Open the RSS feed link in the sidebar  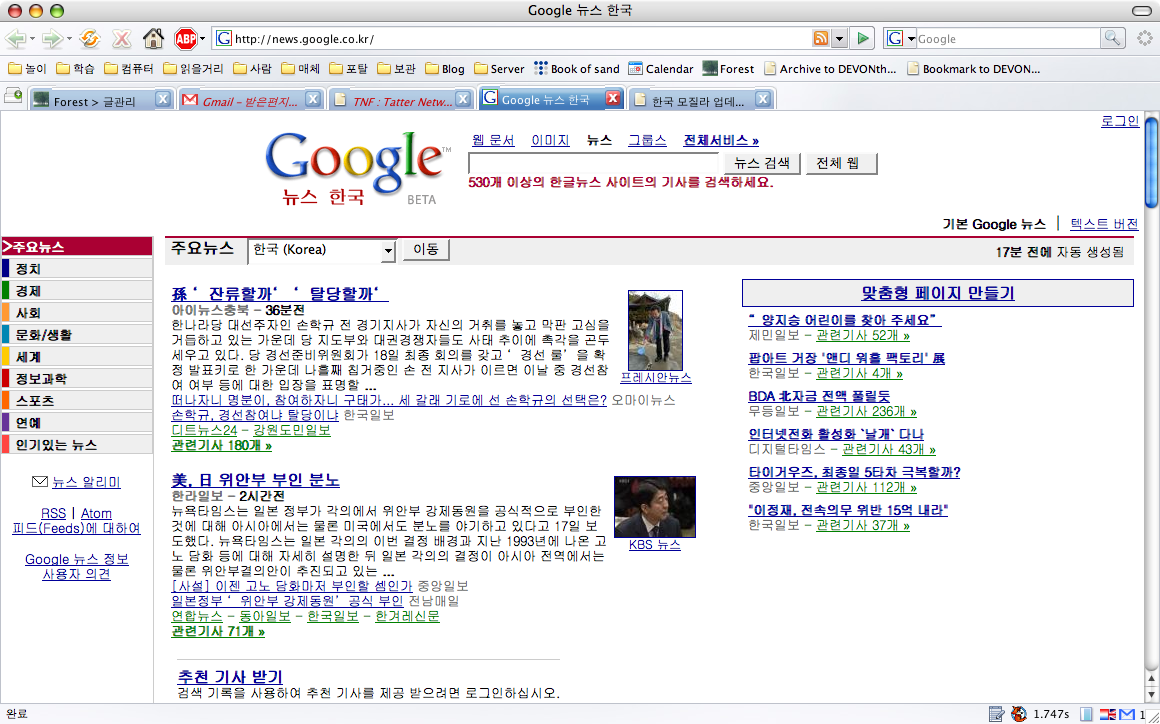point(53,513)
